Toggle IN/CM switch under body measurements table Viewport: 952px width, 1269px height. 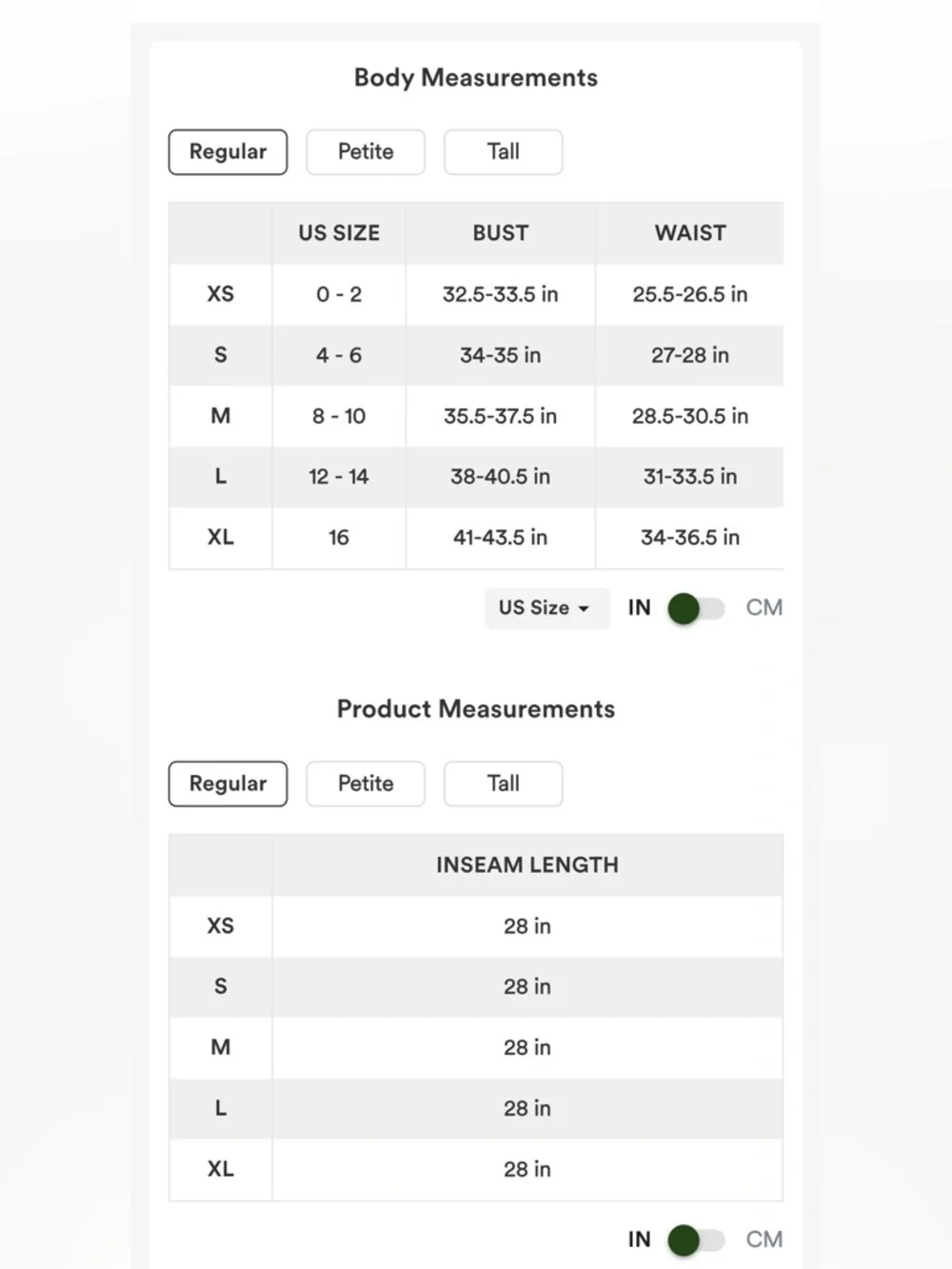pyautogui.click(x=697, y=608)
